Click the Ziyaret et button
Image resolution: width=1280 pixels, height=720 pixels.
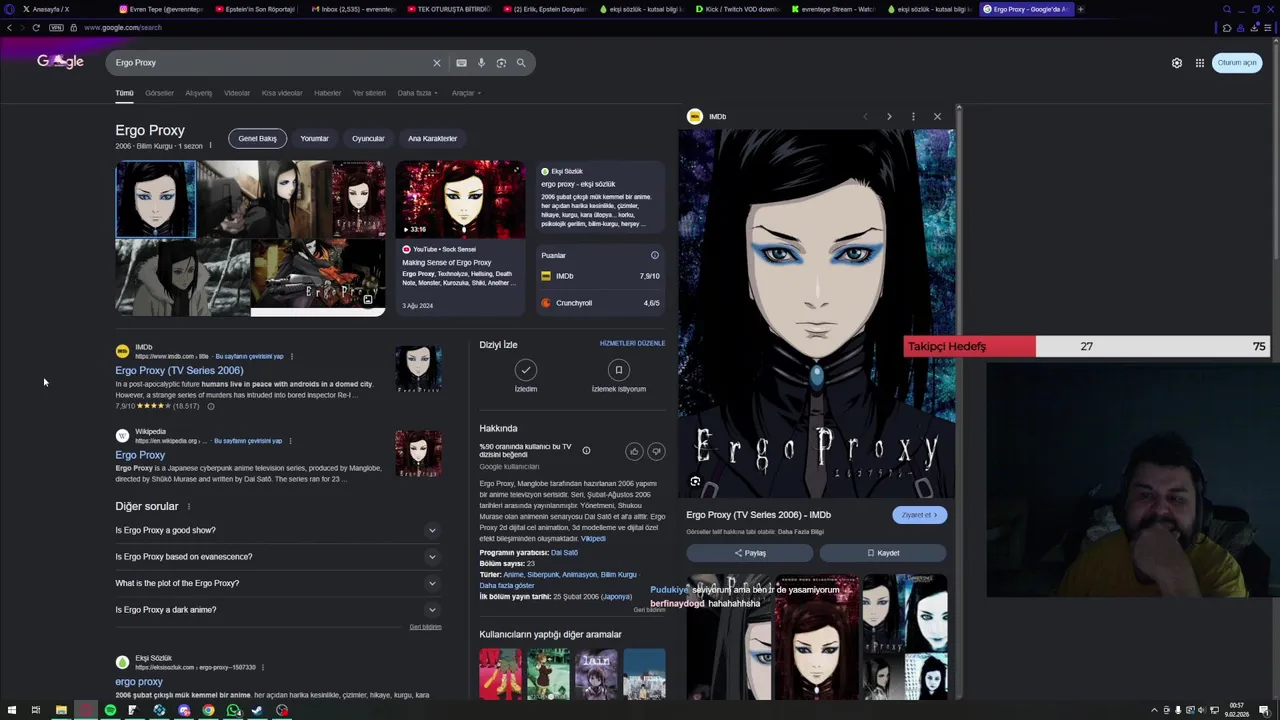pyautogui.click(x=919, y=515)
